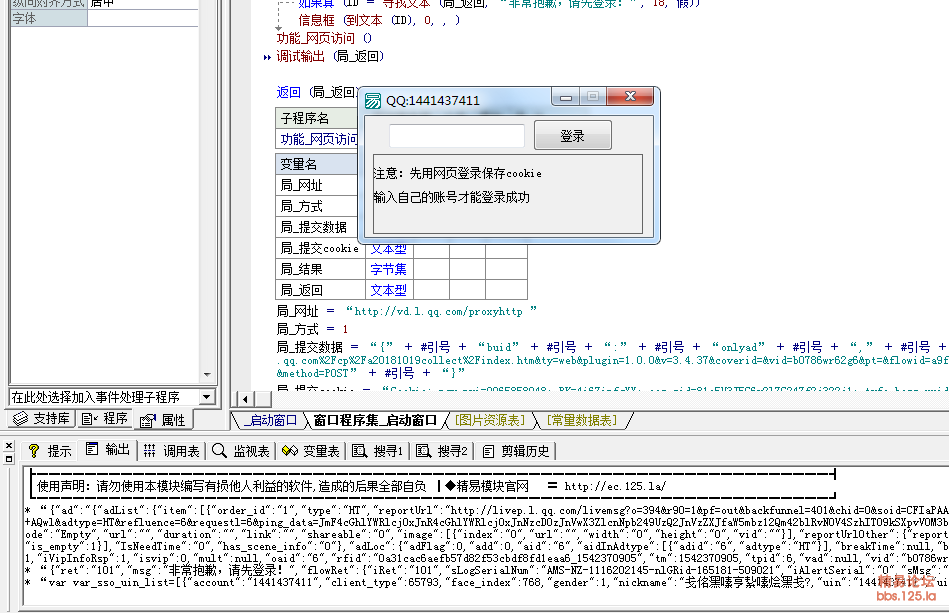Image resolution: width=949 pixels, height=613 pixels.
Task: Switch to the 支持库 panel tab
Action: coord(41,420)
